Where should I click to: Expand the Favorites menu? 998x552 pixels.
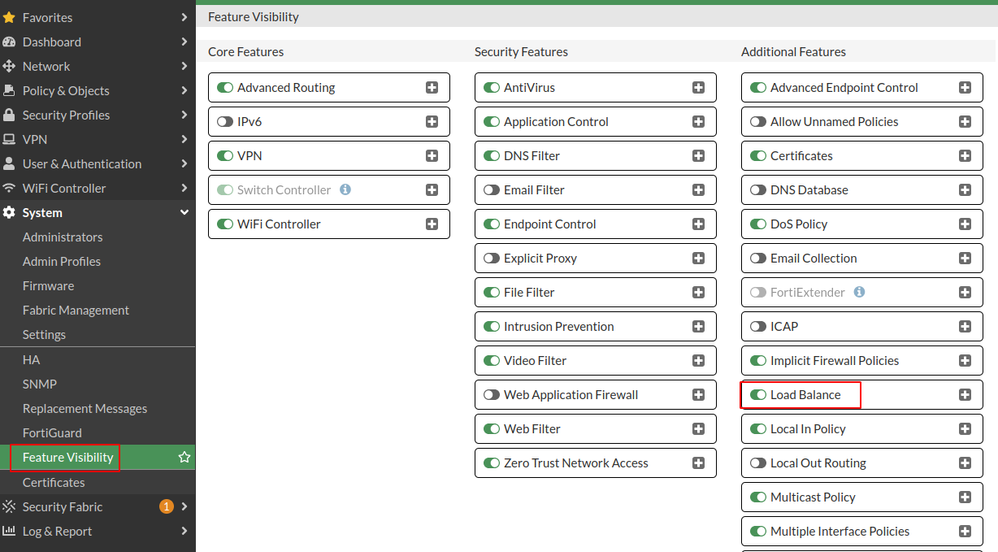tap(184, 18)
